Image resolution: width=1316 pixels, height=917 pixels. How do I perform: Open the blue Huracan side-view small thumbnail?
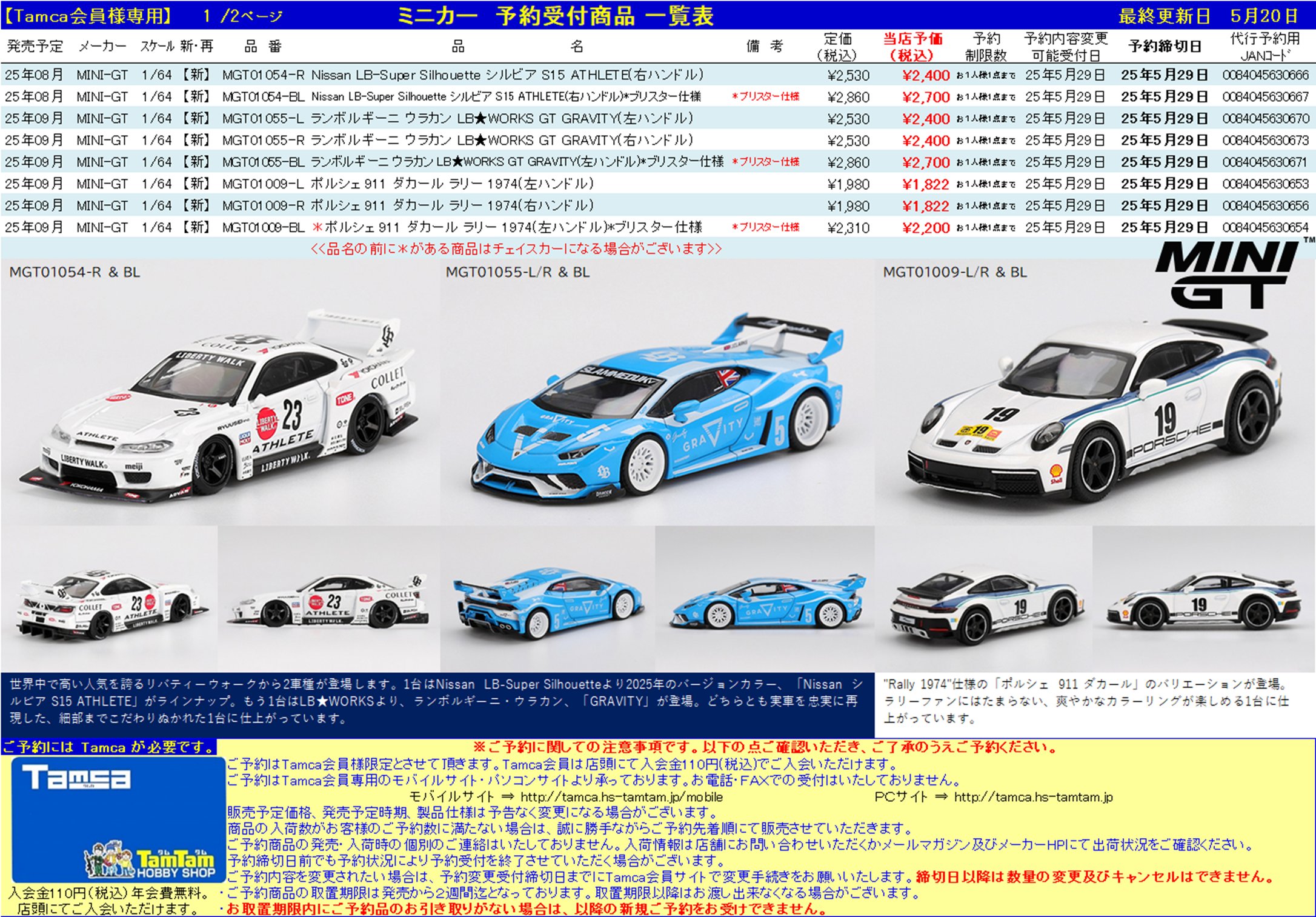(x=765, y=600)
